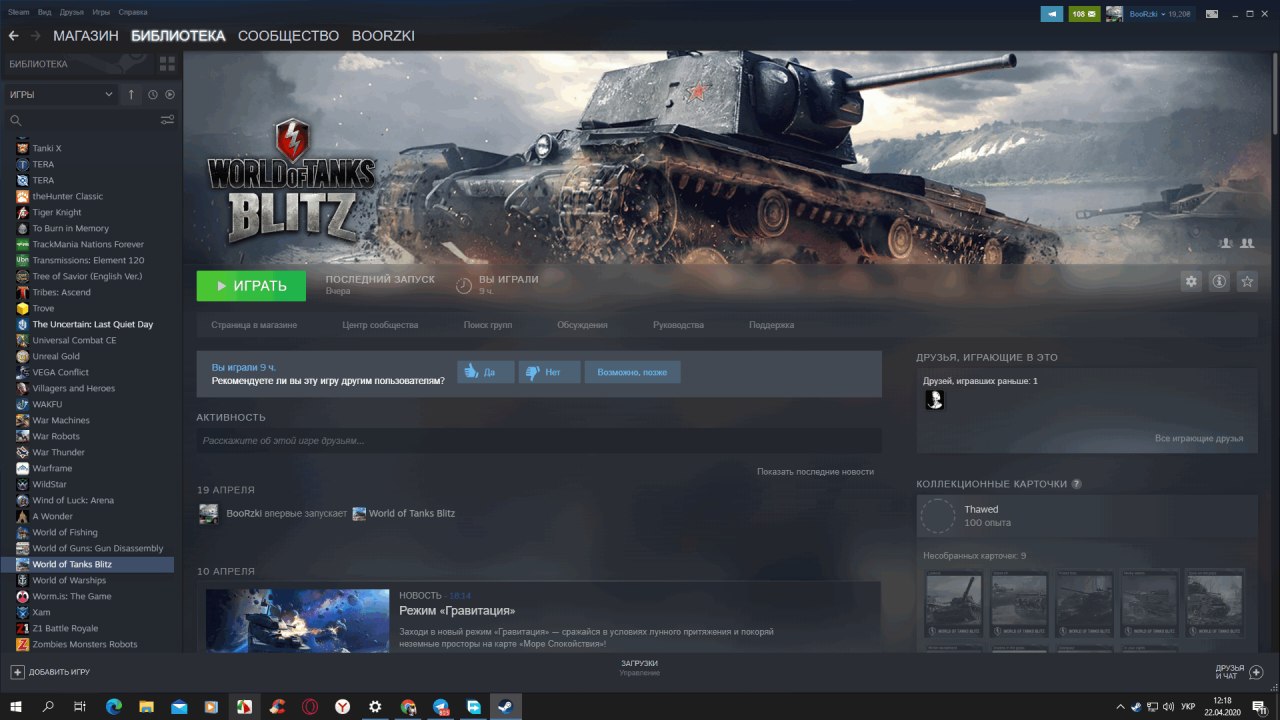
Task: Select World of Warships in the list
Action: pos(68,580)
